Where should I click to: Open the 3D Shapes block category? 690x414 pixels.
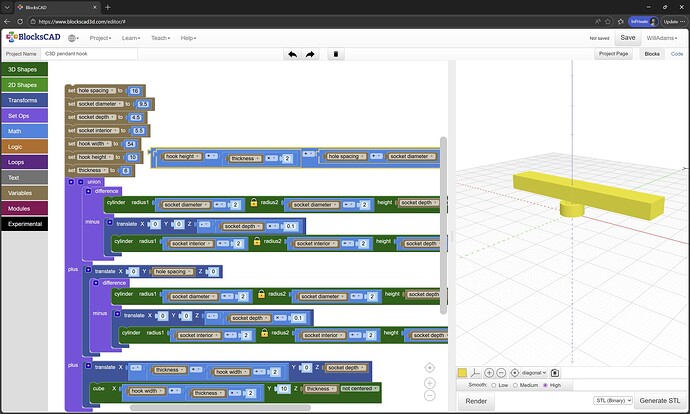tap(24, 69)
